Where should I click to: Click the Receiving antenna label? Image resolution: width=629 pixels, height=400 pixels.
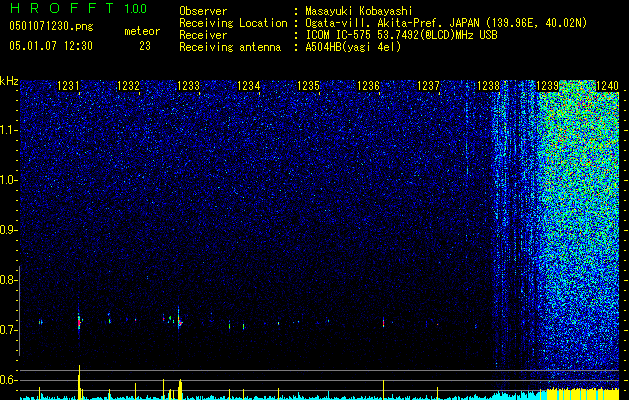(230, 47)
